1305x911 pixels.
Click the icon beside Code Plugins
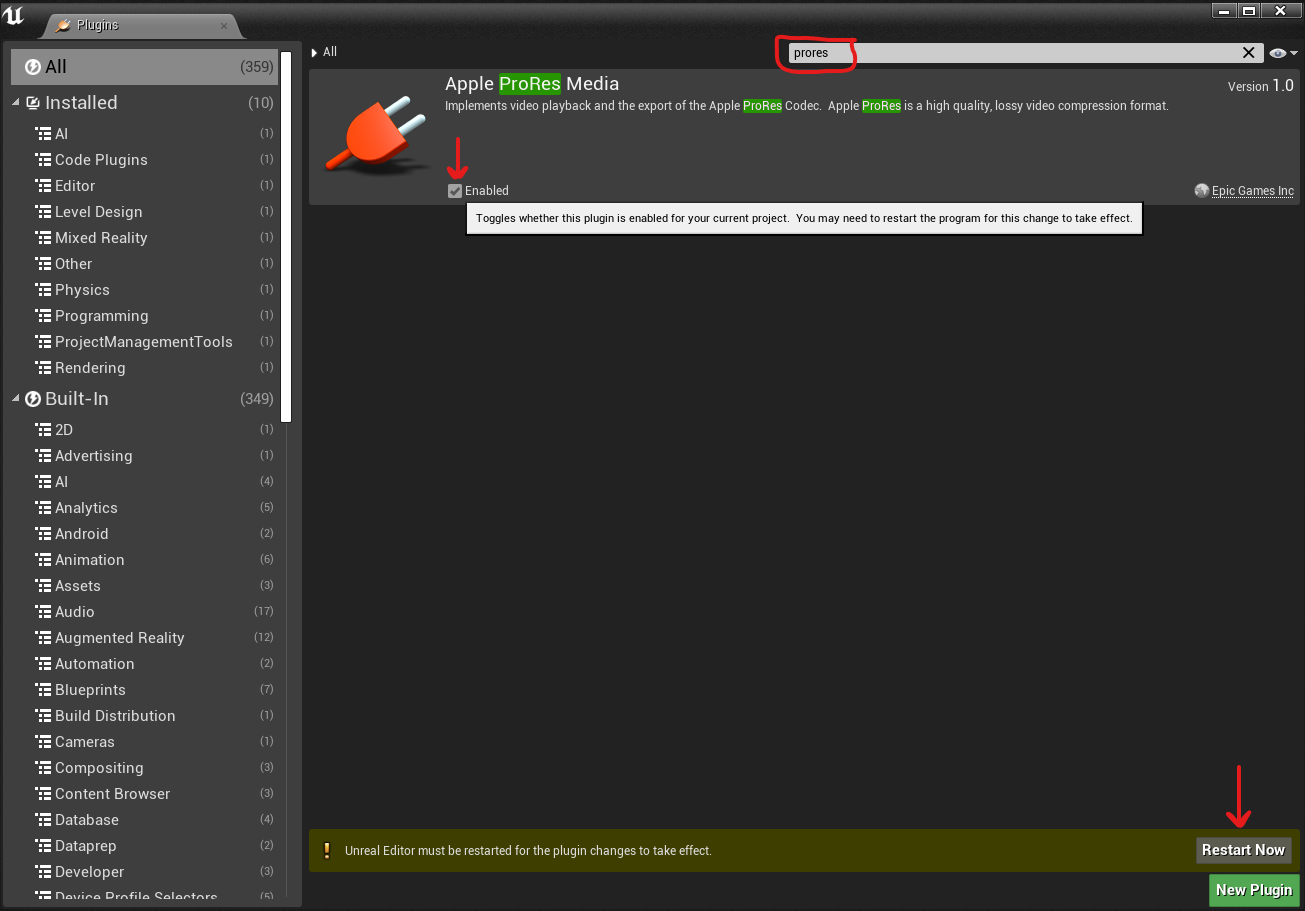coord(43,160)
